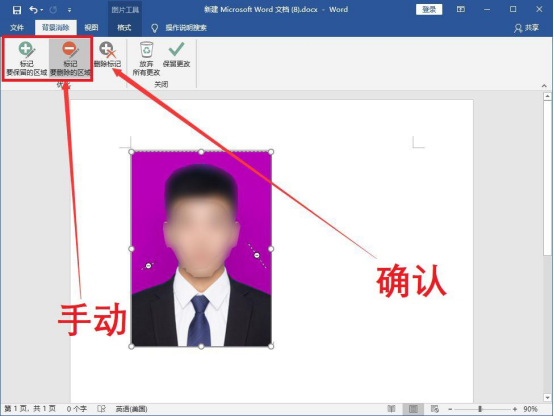Open the Undo history dropdown arrow
554x417 pixels.
[42, 10]
